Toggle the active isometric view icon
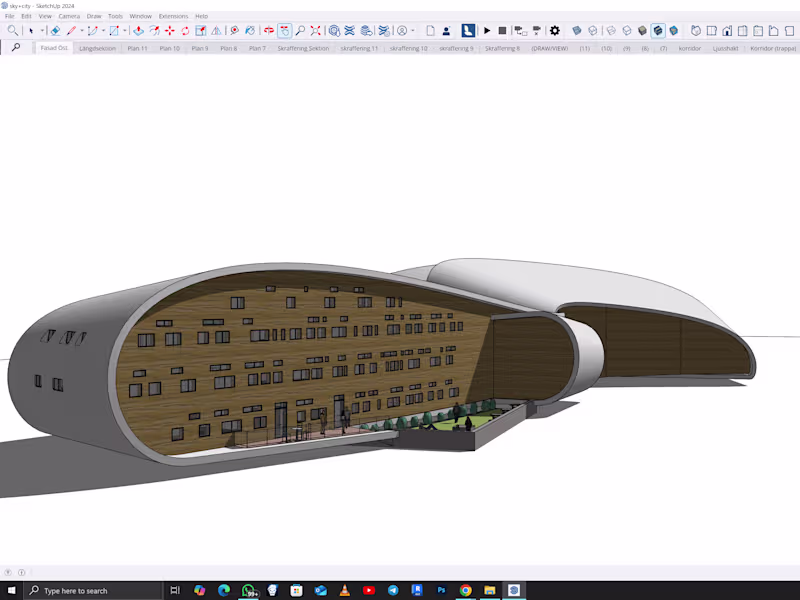This screenshot has width=800, height=600. click(656, 30)
